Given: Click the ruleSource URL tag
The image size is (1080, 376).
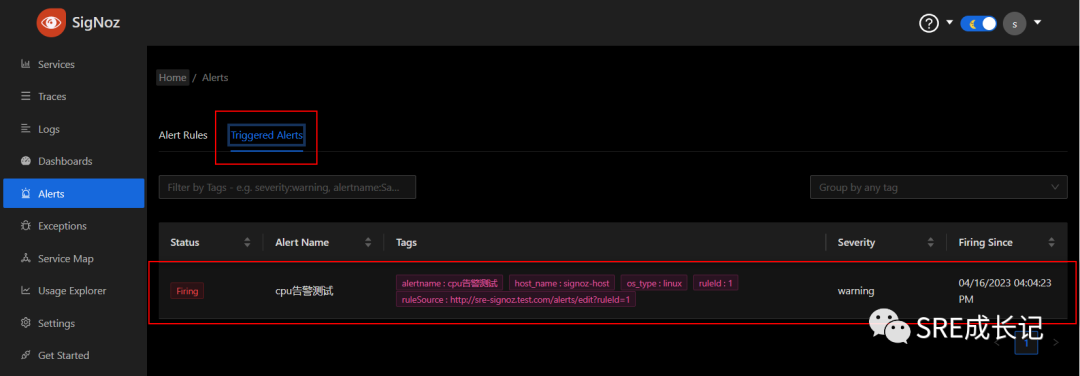Looking at the screenshot, I should (x=516, y=300).
